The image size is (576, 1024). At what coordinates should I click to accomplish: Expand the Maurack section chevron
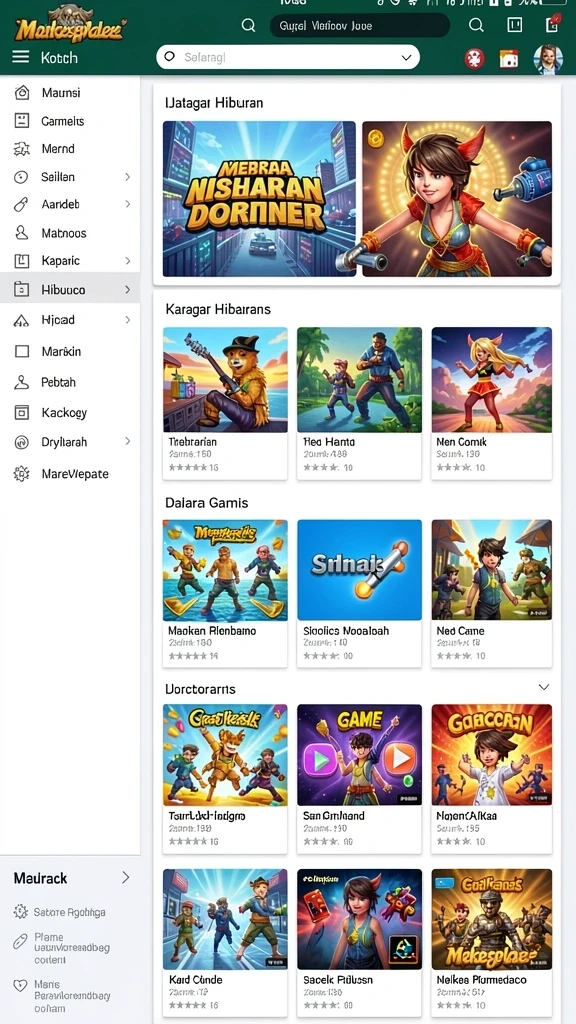pos(125,878)
